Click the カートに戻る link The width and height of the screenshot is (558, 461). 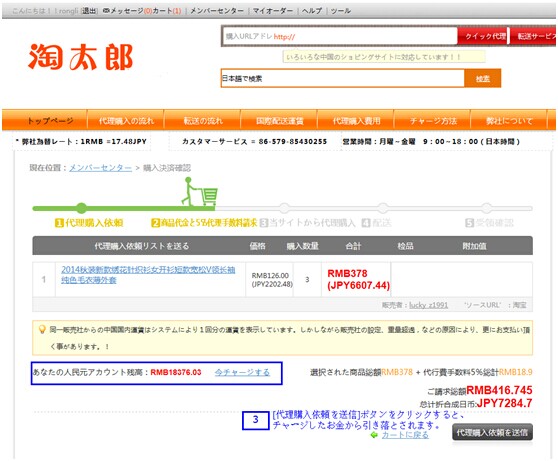pyautogui.click(x=405, y=435)
